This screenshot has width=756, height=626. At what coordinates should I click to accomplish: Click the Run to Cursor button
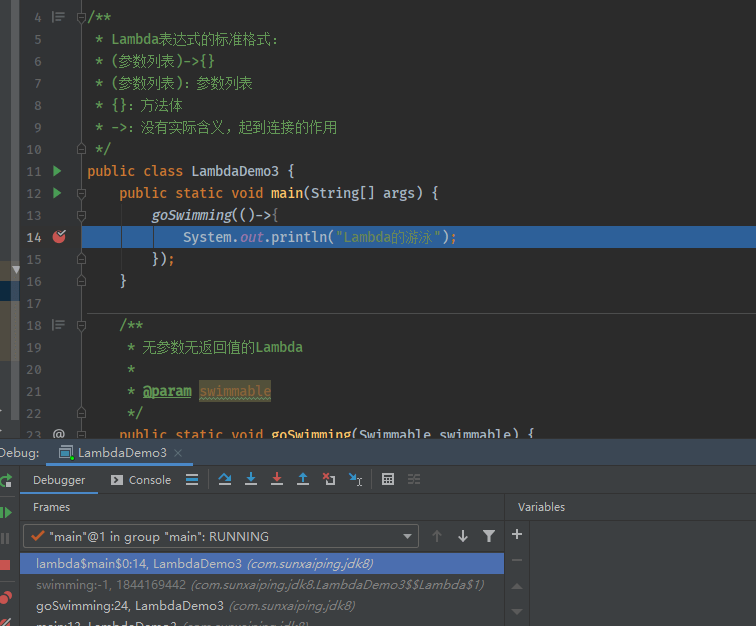(355, 479)
